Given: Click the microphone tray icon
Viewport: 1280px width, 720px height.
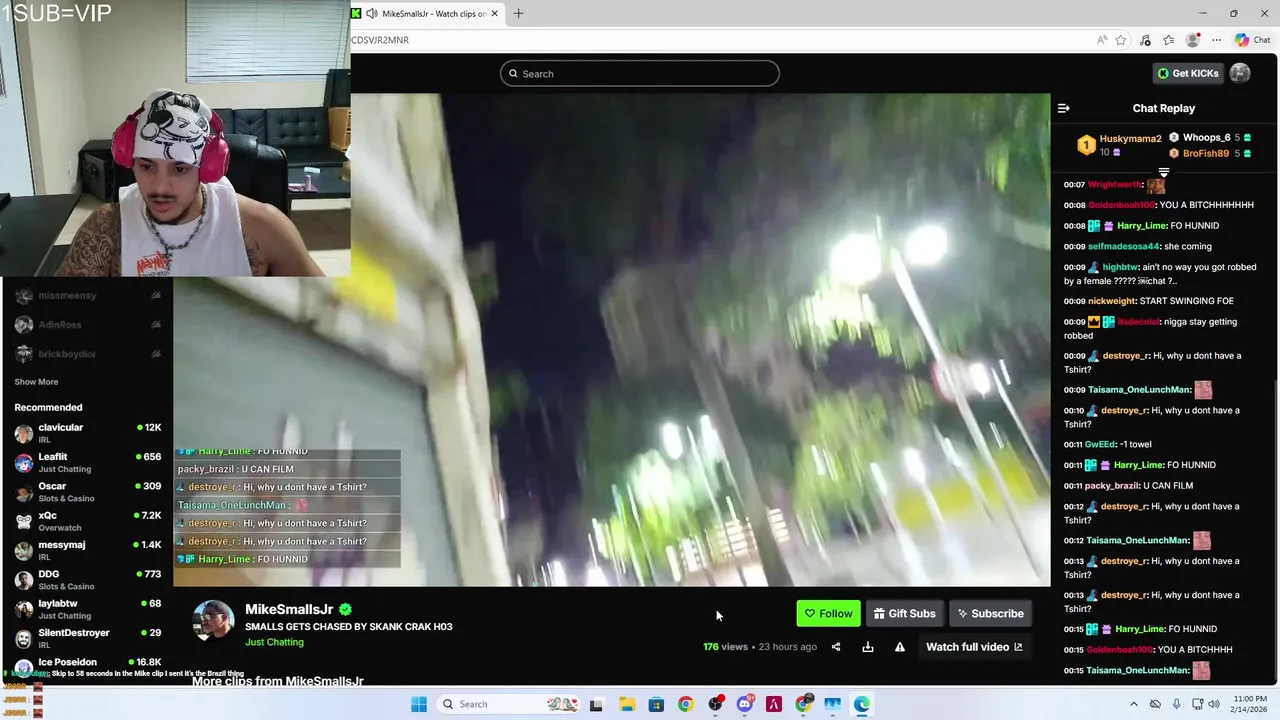Looking at the screenshot, I should (1177, 704).
